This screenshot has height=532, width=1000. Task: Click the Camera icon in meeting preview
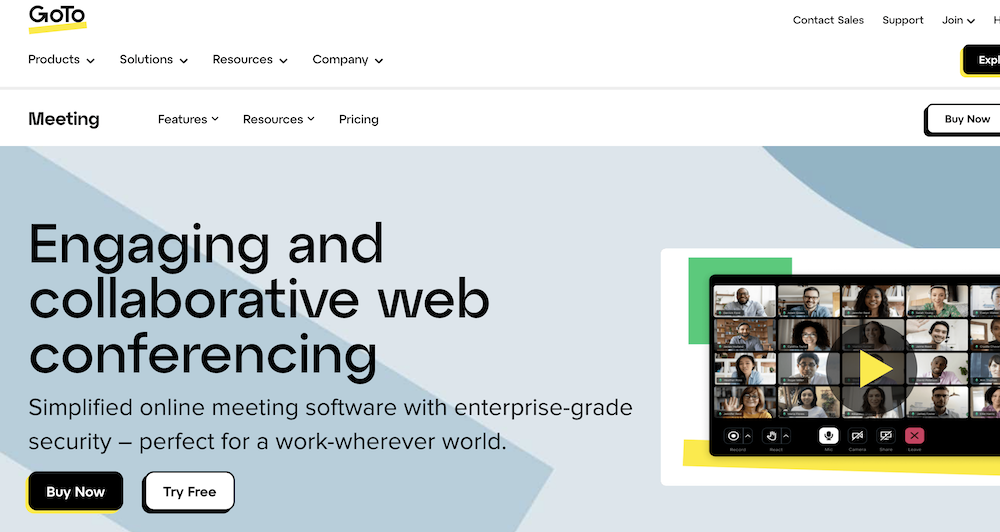[x=857, y=436]
